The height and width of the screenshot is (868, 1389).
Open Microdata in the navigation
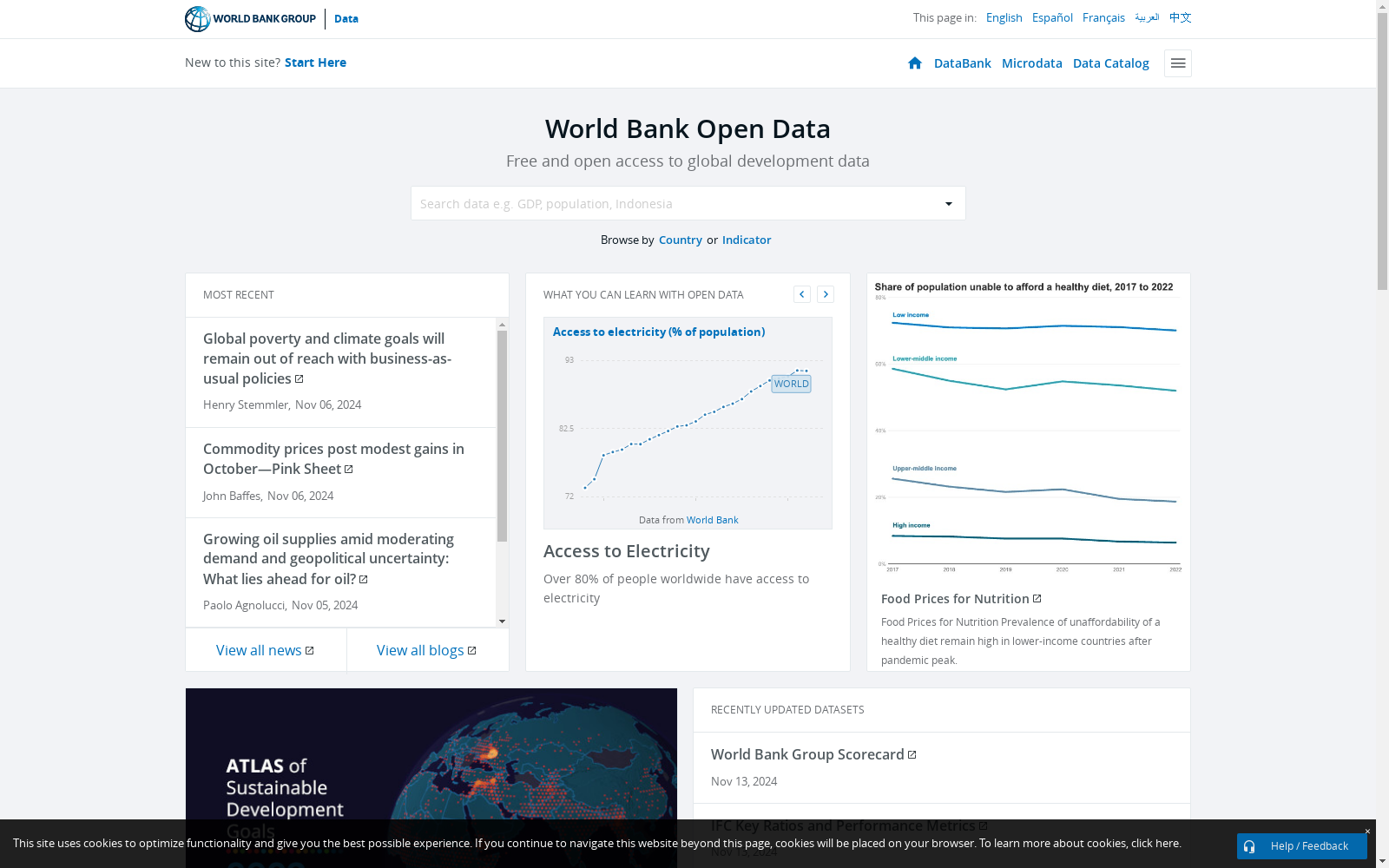click(x=1032, y=63)
